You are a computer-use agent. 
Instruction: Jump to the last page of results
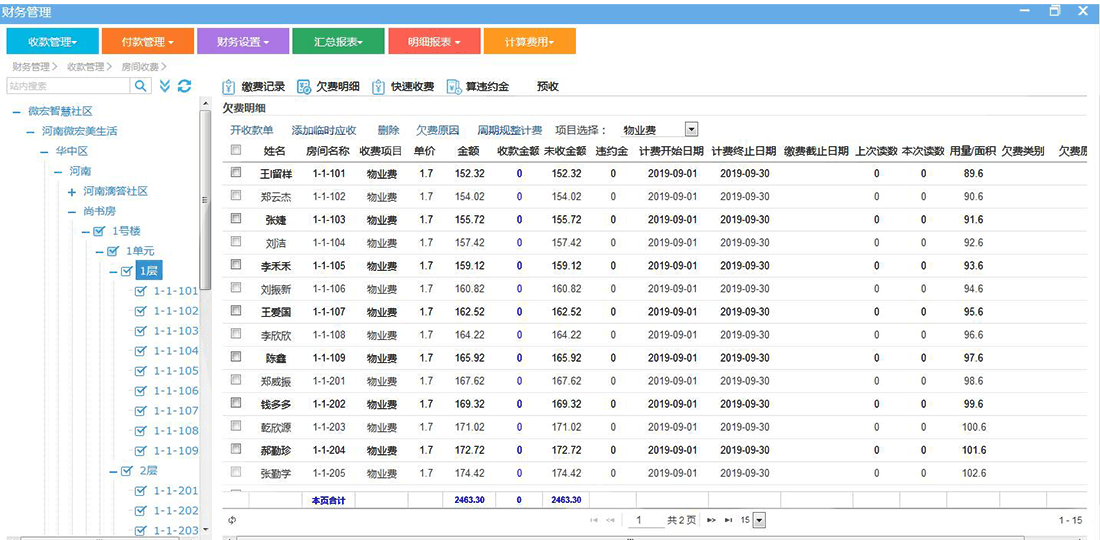(x=728, y=520)
